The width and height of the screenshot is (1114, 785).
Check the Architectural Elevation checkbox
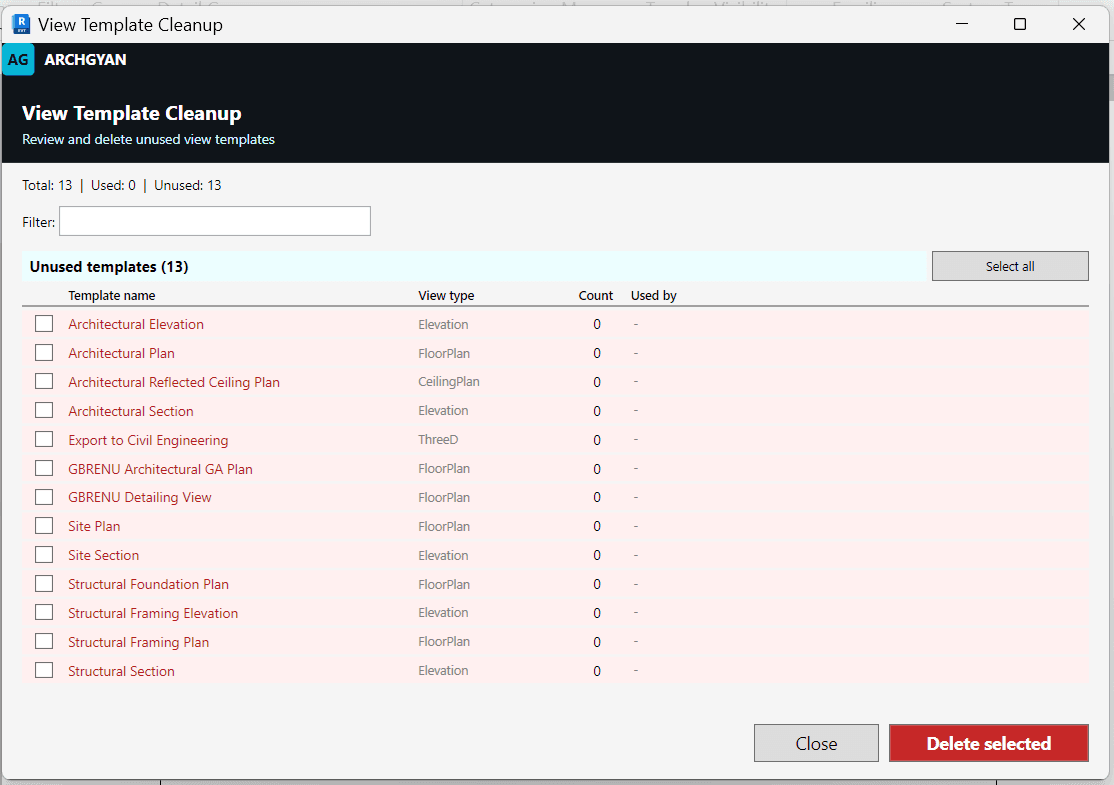pos(44,324)
